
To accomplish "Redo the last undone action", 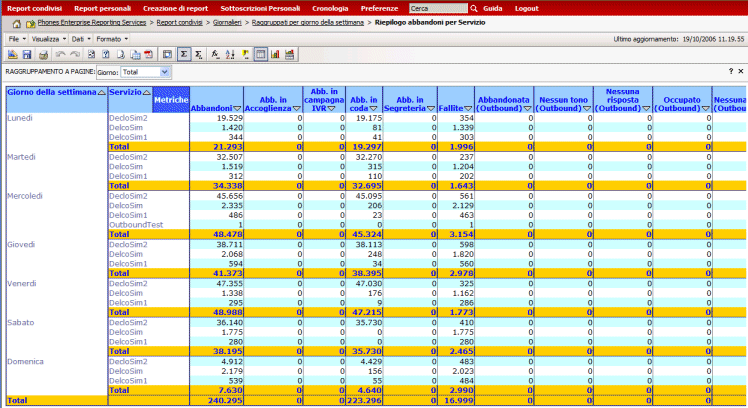I will 75,54.
